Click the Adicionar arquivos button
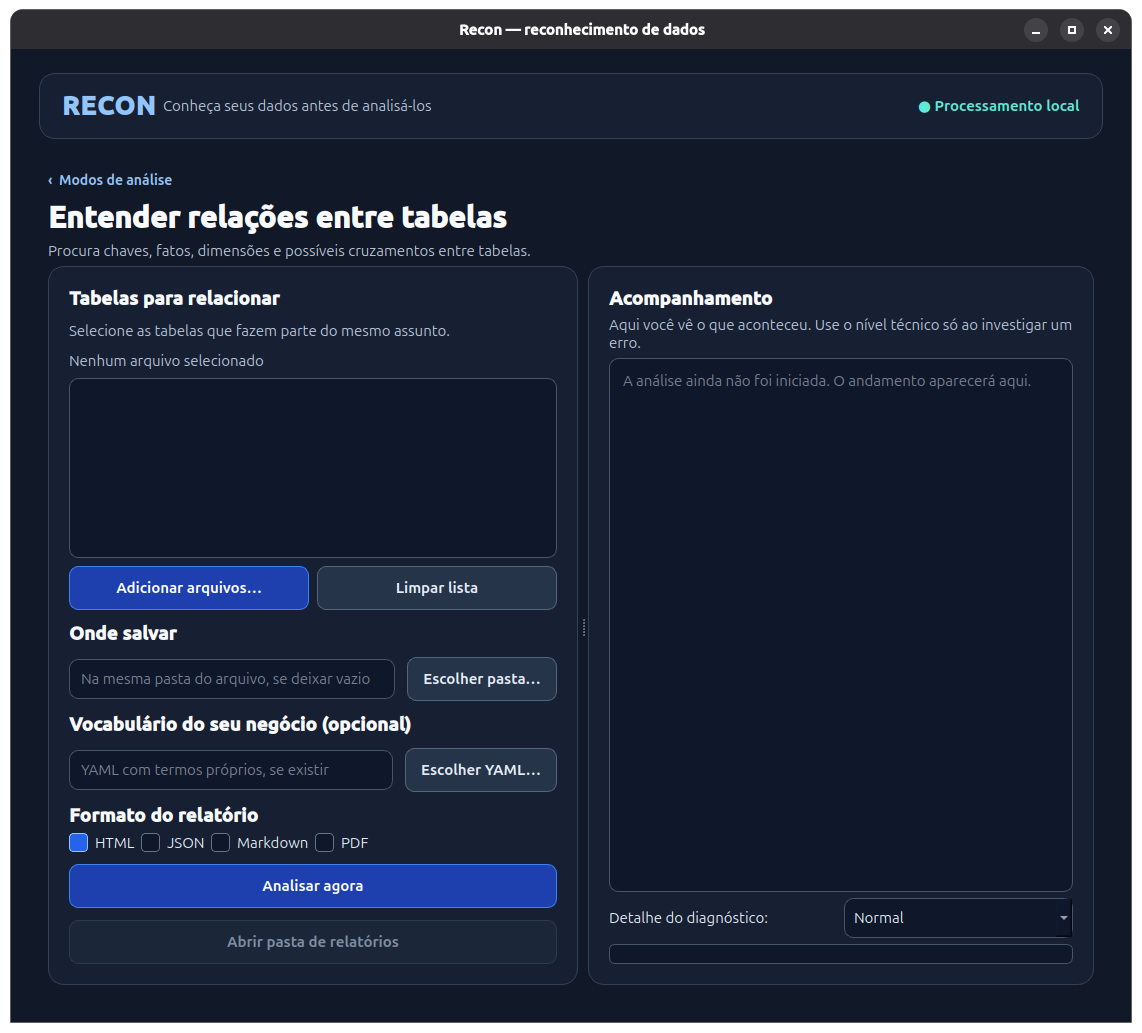The height and width of the screenshot is (1033, 1142). (x=189, y=588)
